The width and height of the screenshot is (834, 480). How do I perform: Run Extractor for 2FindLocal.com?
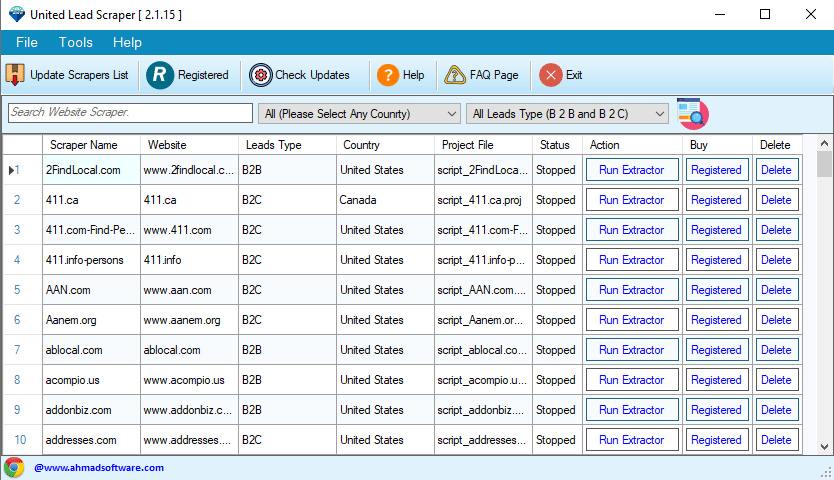click(632, 170)
